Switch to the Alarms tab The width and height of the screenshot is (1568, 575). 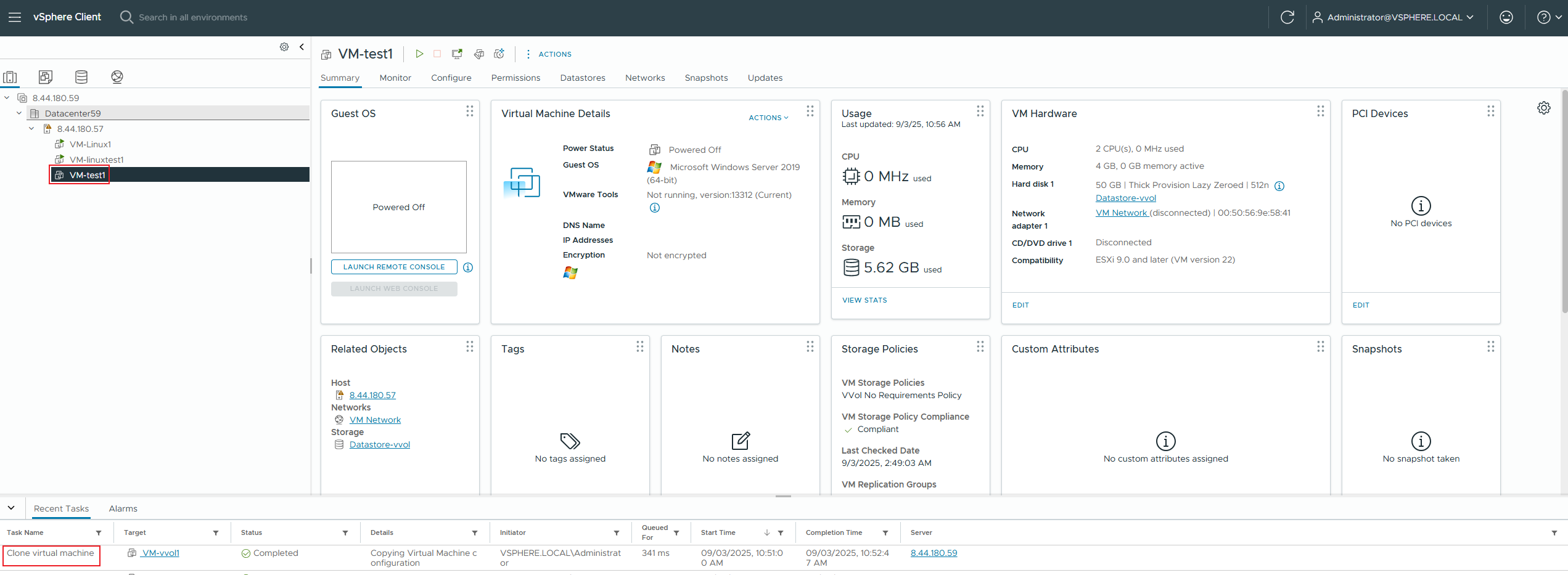pos(123,508)
